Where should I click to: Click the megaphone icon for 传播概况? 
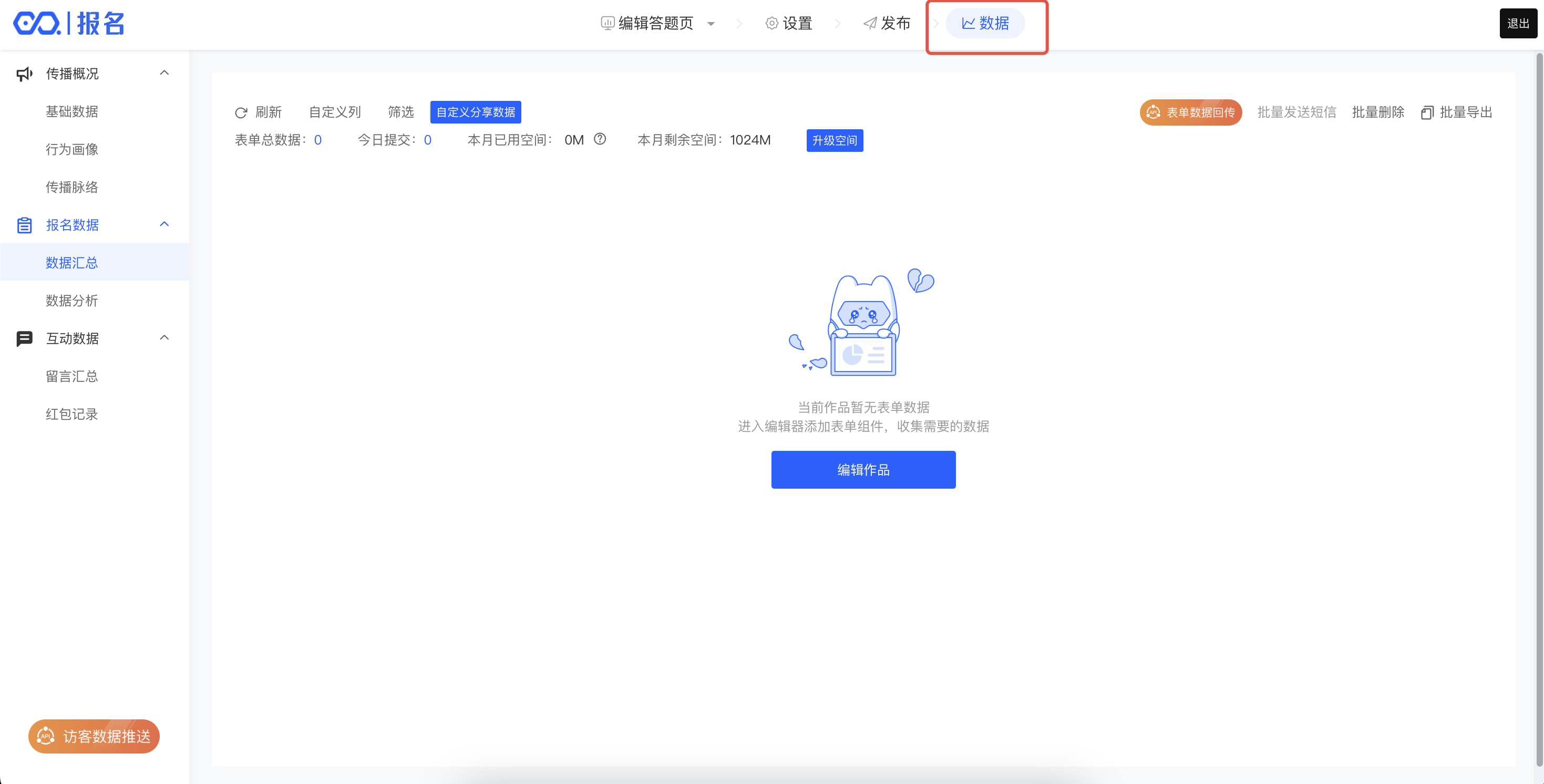pyautogui.click(x=24, y=74)
